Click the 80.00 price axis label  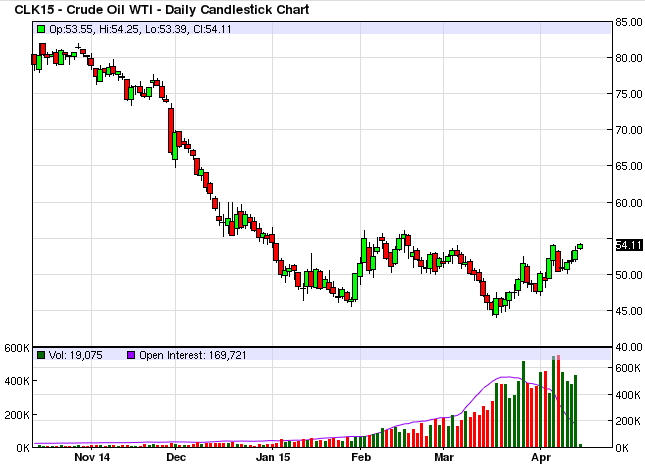point(629,58)
